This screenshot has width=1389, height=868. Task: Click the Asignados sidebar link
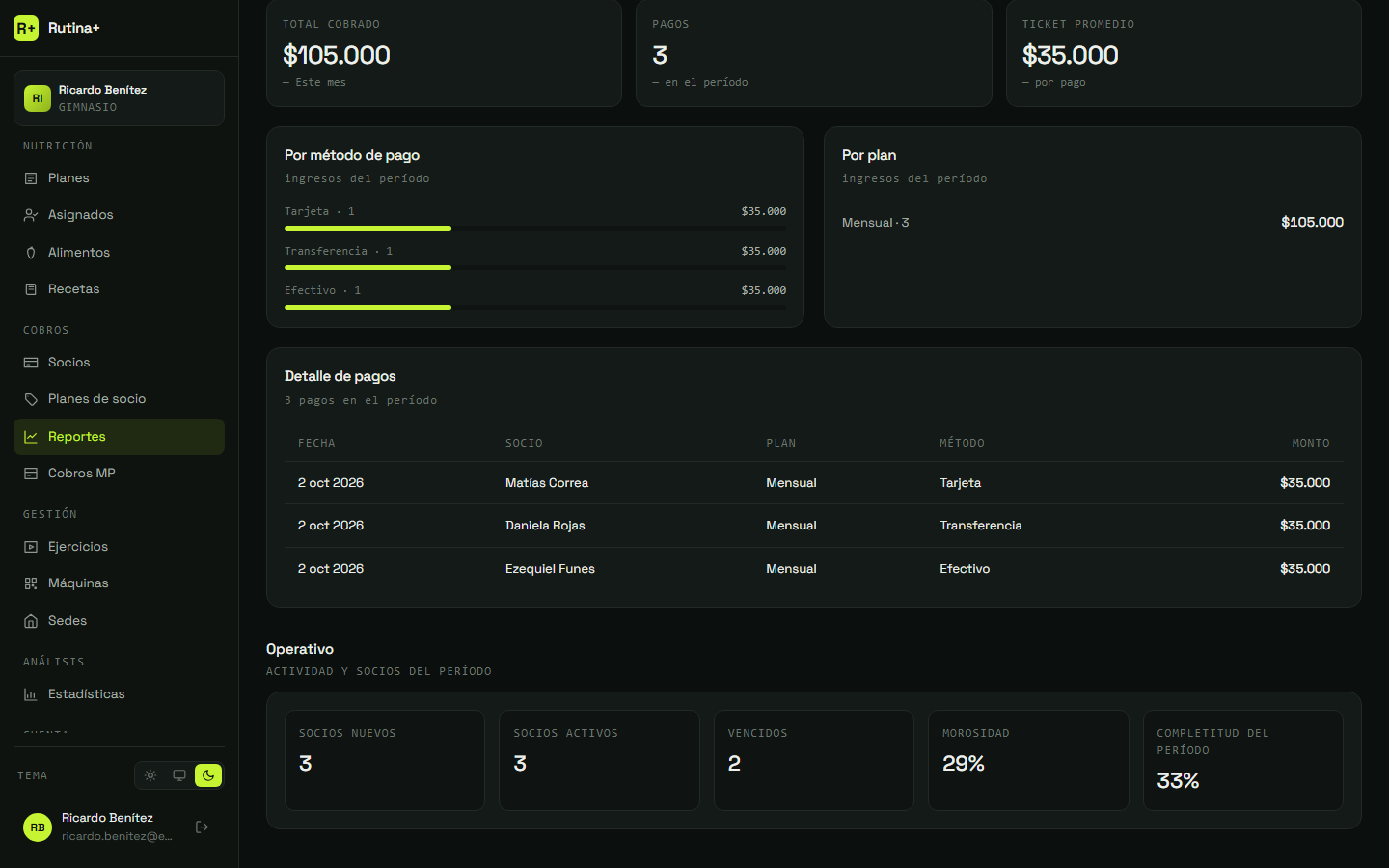point(119,215)
